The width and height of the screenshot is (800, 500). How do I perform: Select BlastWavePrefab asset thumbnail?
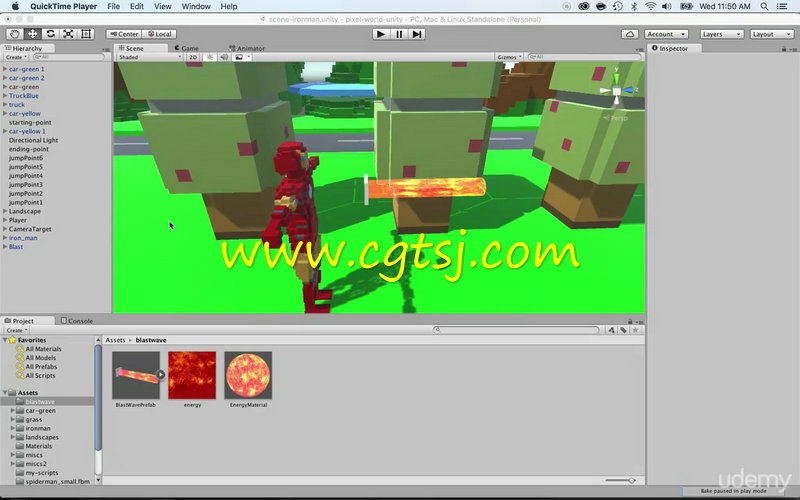(136, 375)
